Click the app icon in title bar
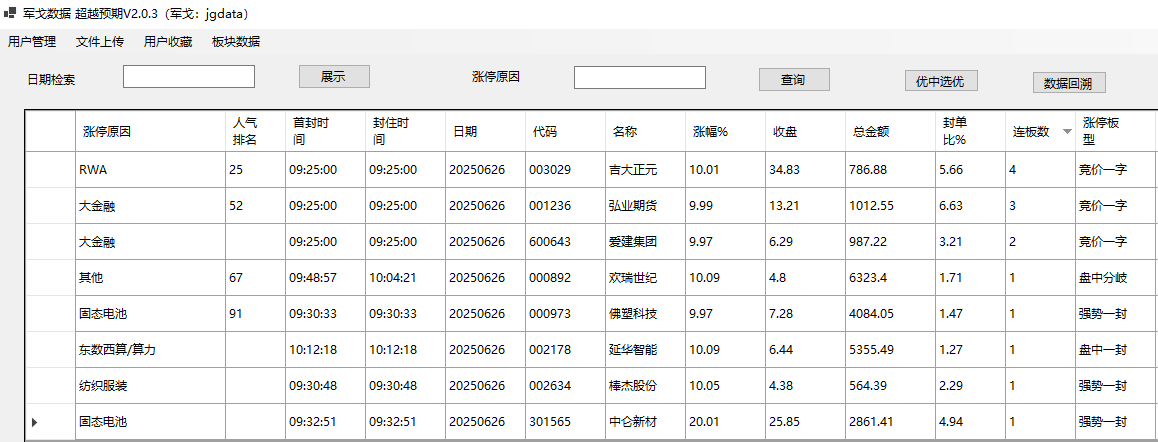Viewport: 1158px width, 442px height. pyautogui.click(x=9, y=13)
